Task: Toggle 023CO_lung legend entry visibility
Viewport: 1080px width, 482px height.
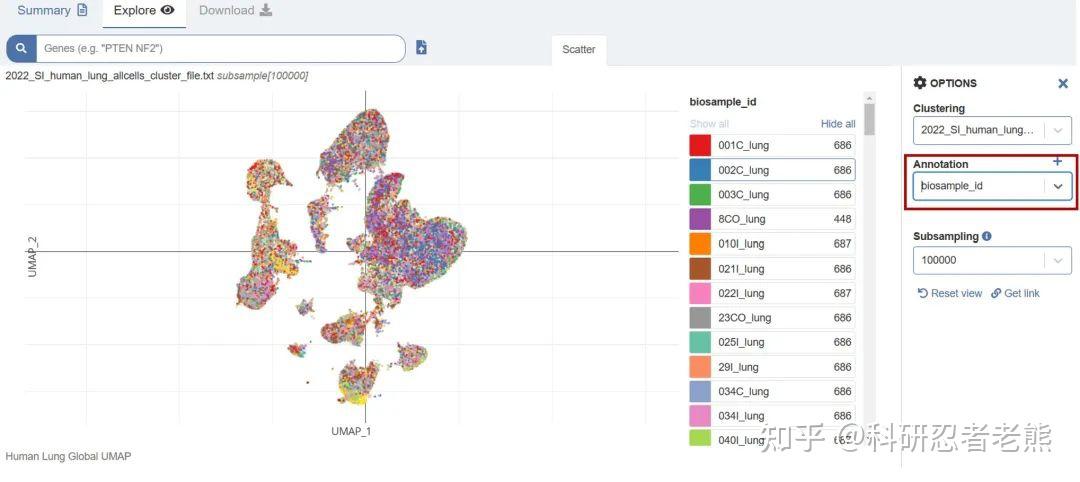Action: (x=771, y=318)
